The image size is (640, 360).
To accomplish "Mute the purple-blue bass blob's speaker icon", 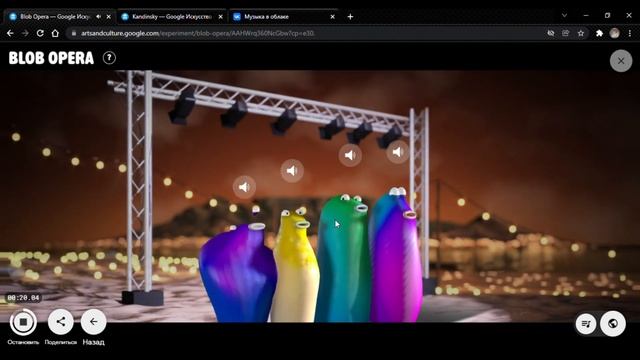I will coord(244,187).
